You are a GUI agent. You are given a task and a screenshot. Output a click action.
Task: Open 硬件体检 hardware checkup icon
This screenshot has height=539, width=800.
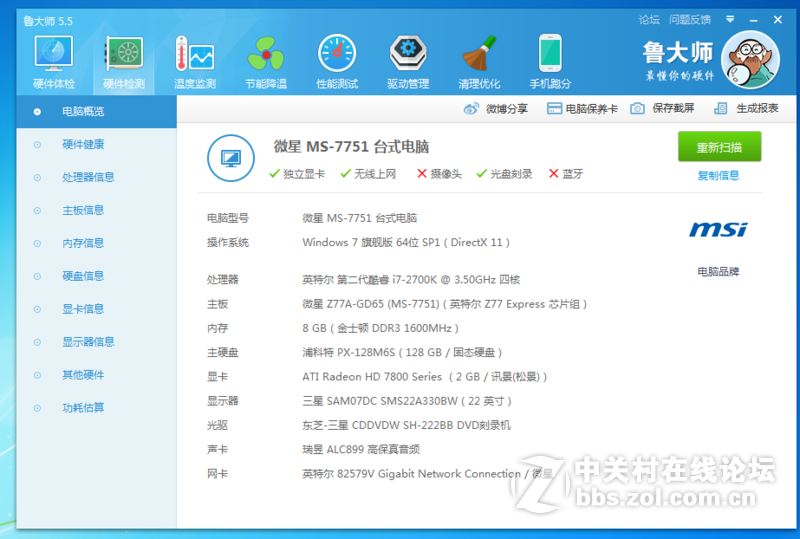54,54
